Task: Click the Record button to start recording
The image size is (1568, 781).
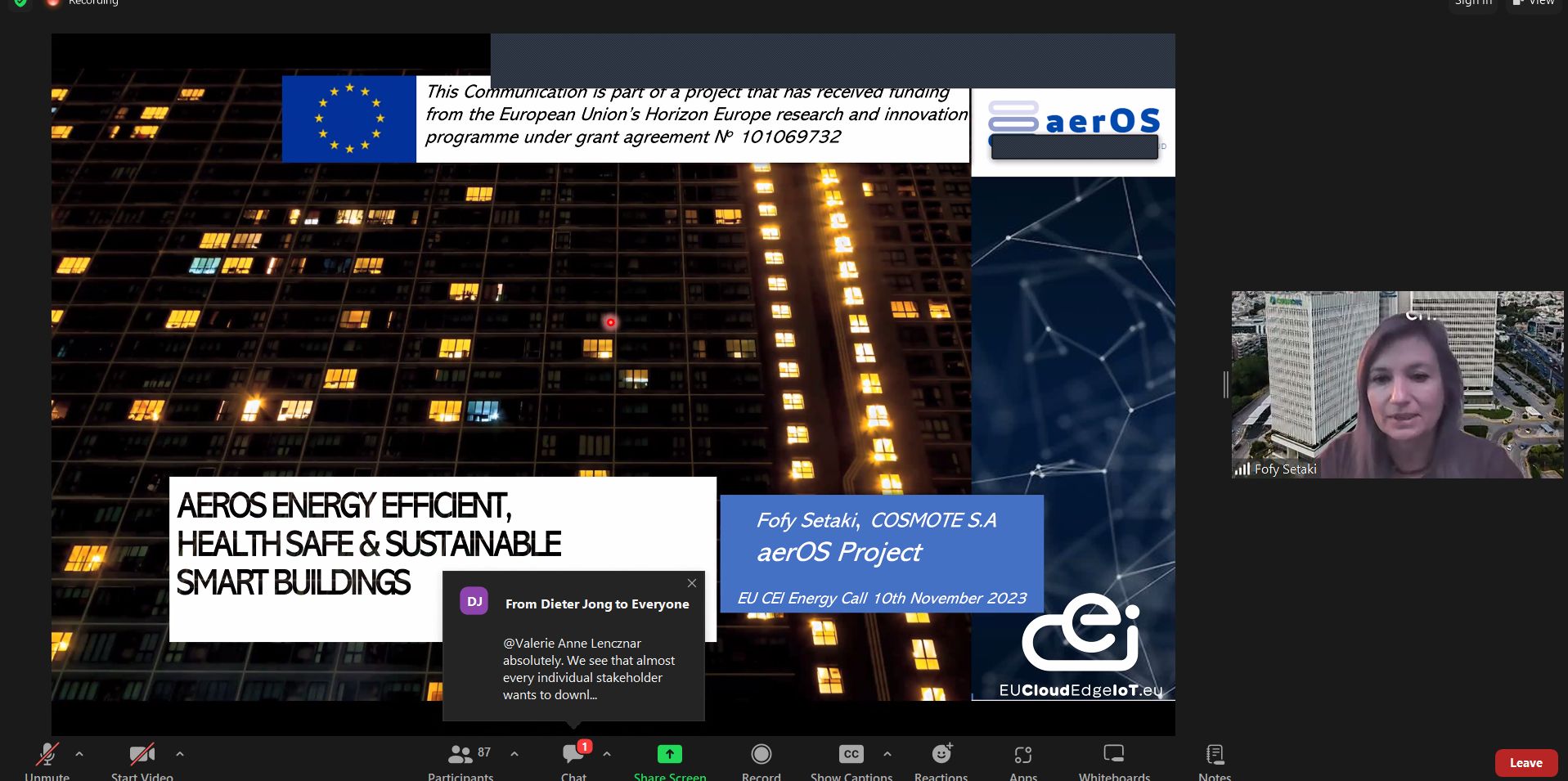Action: (x=760, y=756)
